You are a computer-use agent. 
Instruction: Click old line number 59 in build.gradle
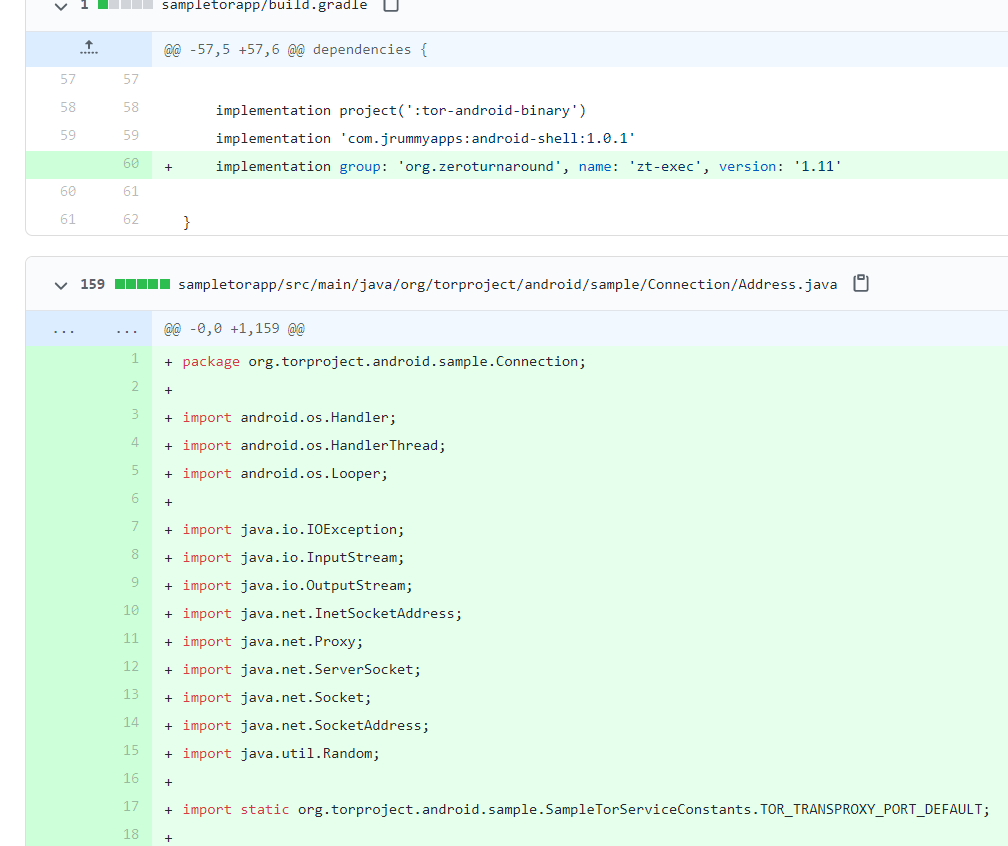pos(68,135)
